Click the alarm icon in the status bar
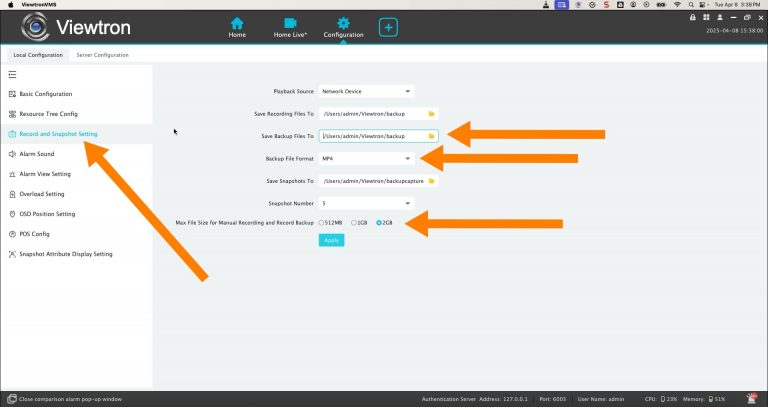The height and width of the screenshot is (407, 768). [x=740, y=399]
